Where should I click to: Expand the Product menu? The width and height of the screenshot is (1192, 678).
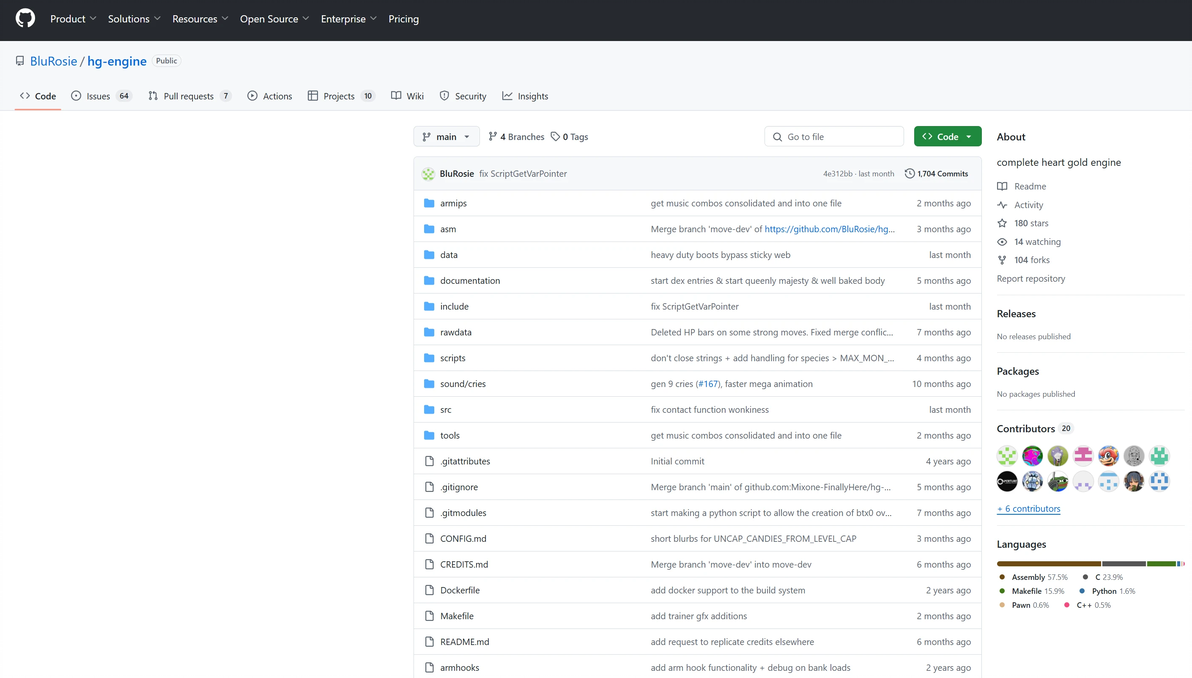pos(73,19)
